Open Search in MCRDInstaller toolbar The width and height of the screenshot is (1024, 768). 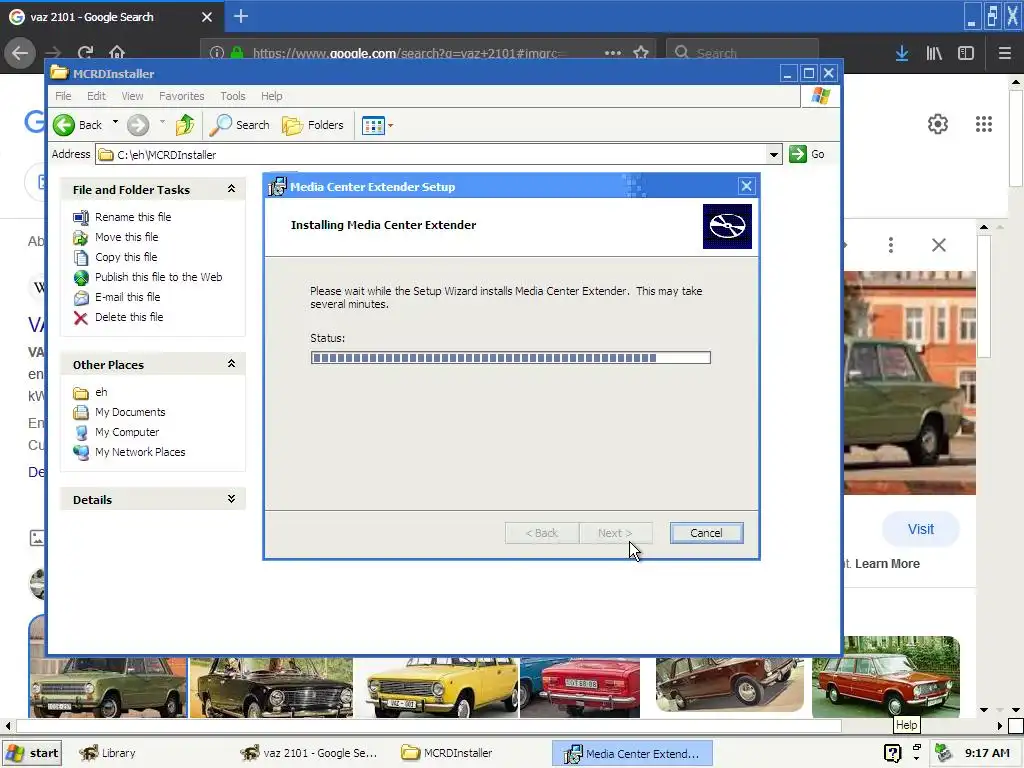tap(240, 125)
